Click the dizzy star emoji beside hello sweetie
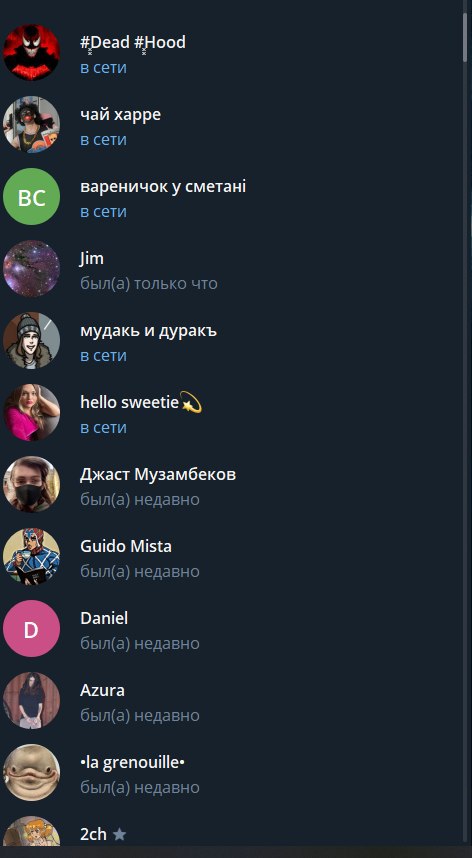The width and height of the screenshot is (472, 858). (x=191, y=403)
